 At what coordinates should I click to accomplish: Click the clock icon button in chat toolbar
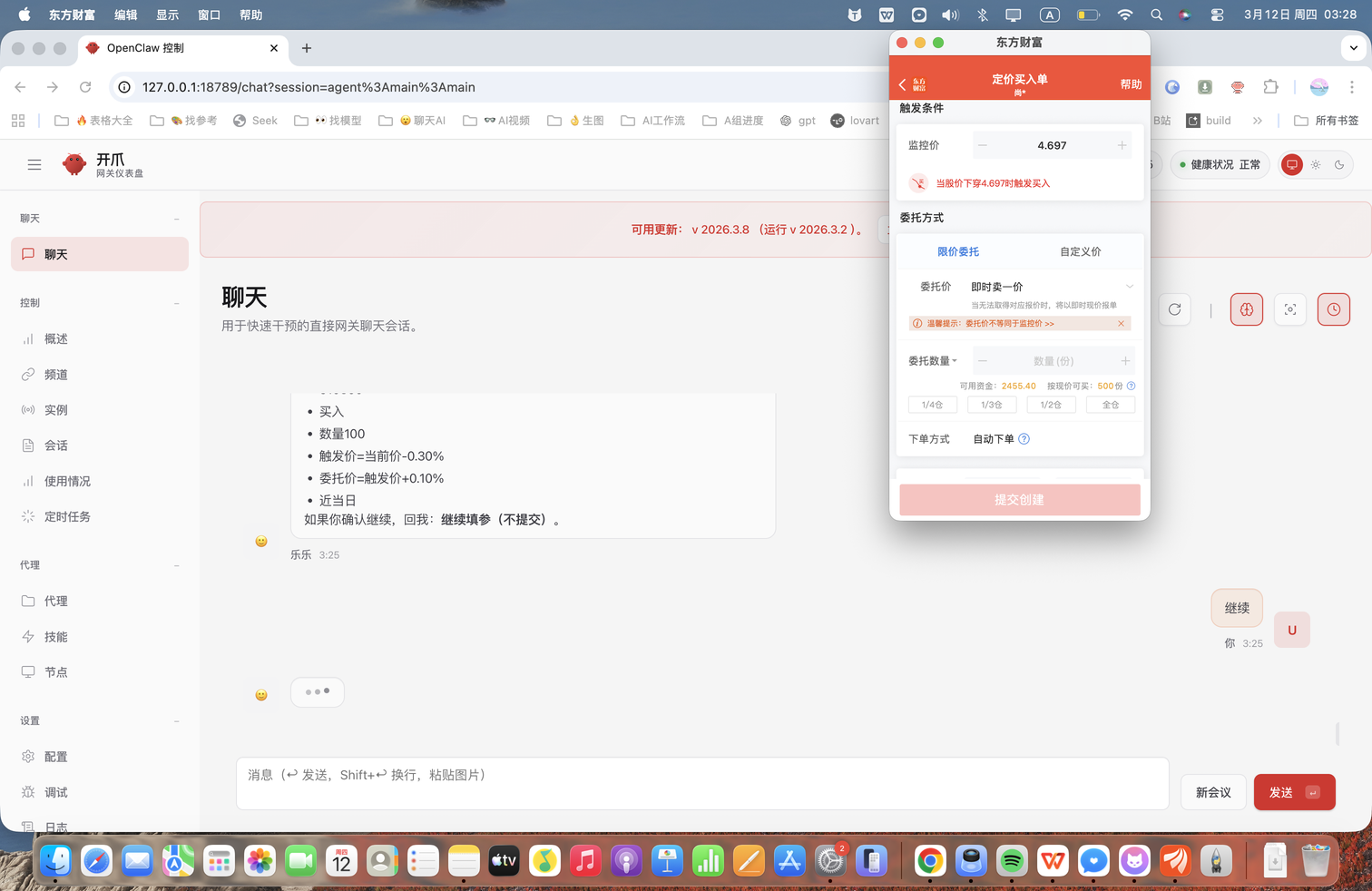(x=1333, y=309)
